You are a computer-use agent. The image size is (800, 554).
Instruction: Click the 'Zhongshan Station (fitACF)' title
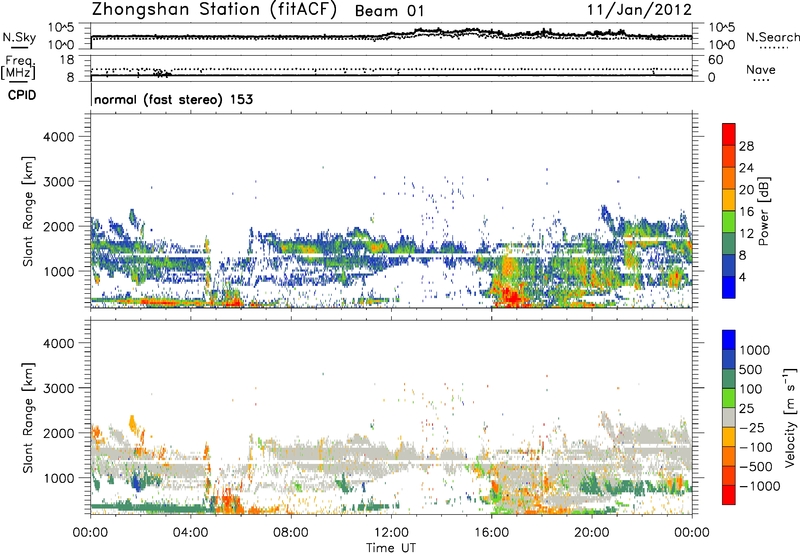214,9
